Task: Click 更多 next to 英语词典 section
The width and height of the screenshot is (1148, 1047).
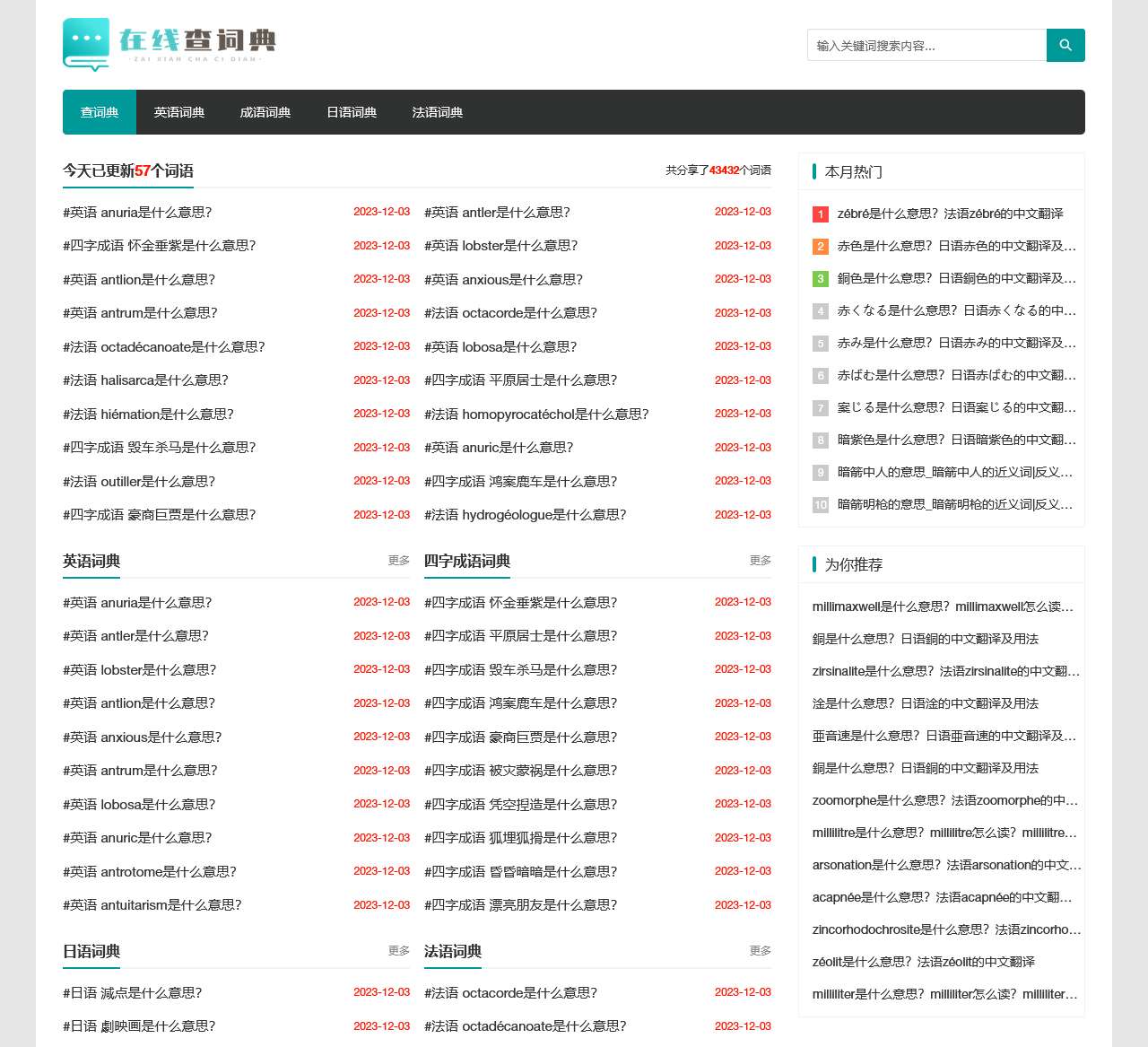Action: (x=397, y=560)
